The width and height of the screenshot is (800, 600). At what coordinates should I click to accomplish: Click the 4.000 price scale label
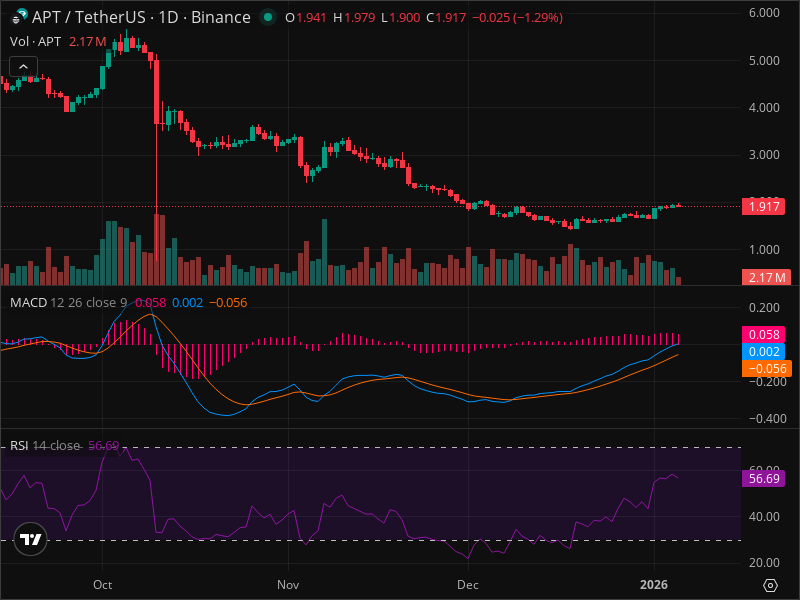pyautogui.click(x=764, y=108)
